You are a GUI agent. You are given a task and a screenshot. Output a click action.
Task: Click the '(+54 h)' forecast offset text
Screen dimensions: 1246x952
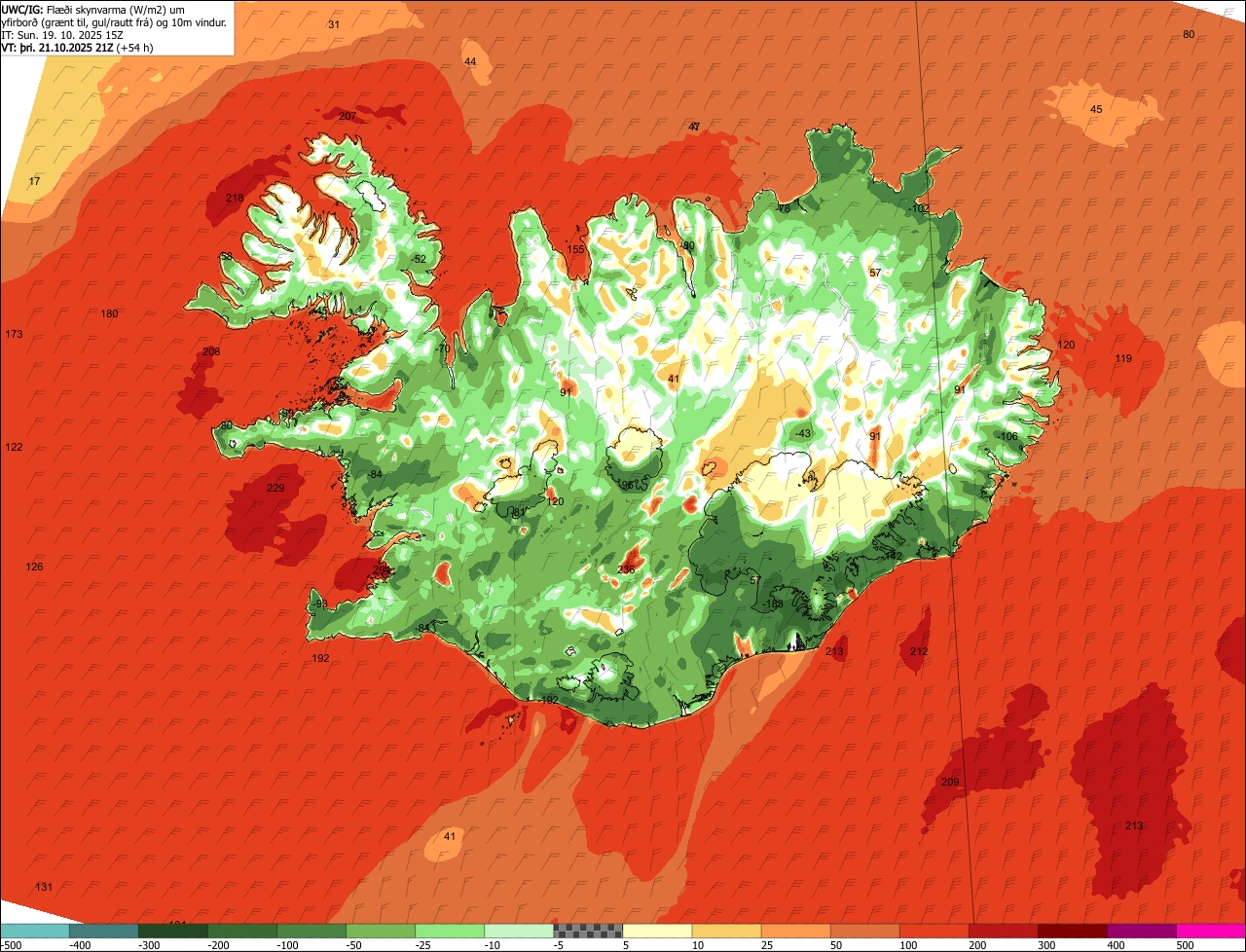point(134,47)
